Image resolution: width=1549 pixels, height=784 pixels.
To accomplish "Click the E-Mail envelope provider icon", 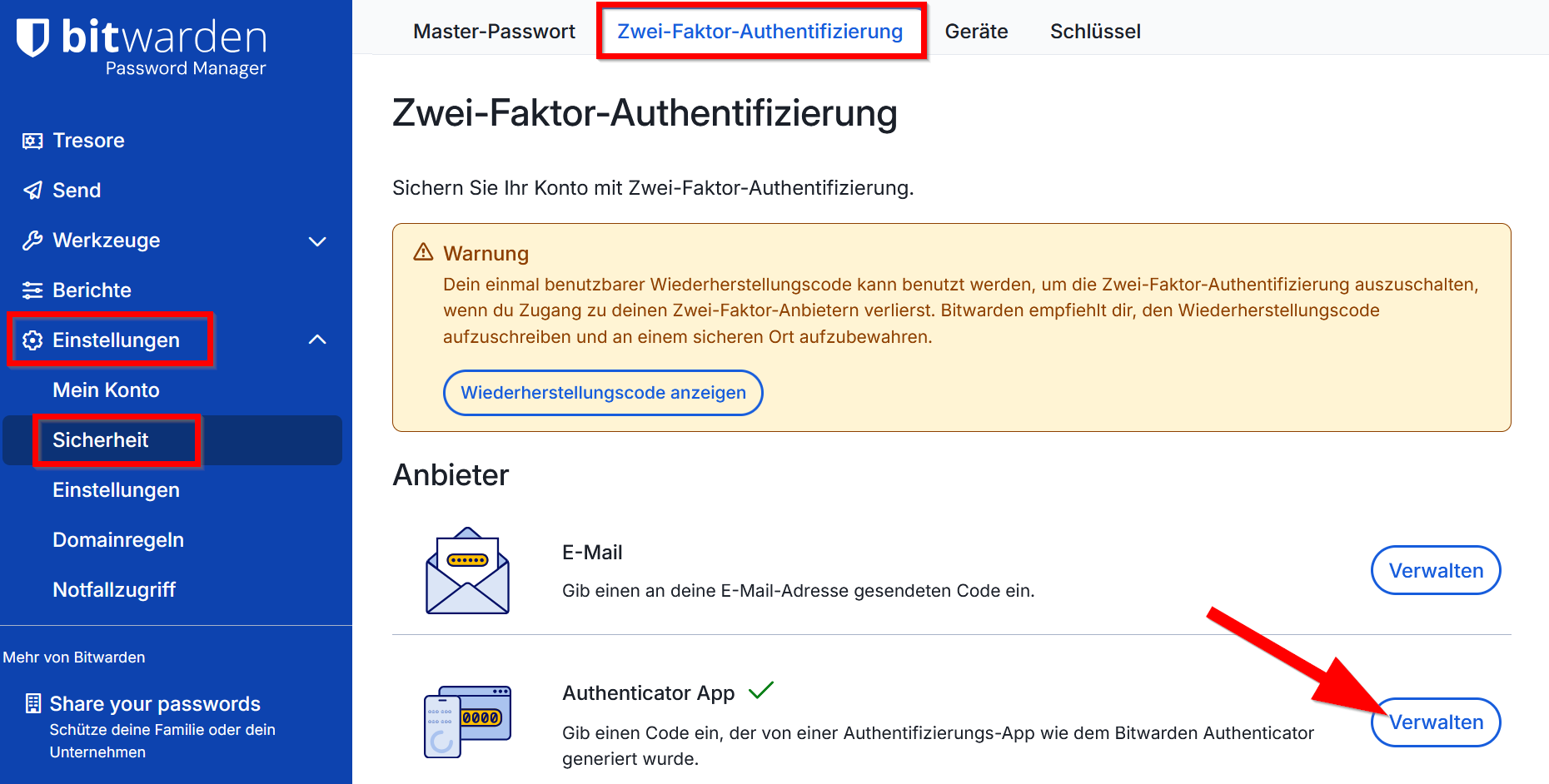I will 467,571.
